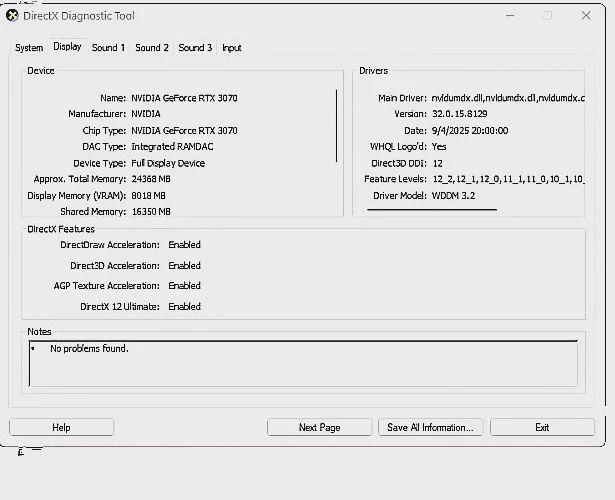
Task: Open the Sound 1 tab
Action: tap(108, 48)
